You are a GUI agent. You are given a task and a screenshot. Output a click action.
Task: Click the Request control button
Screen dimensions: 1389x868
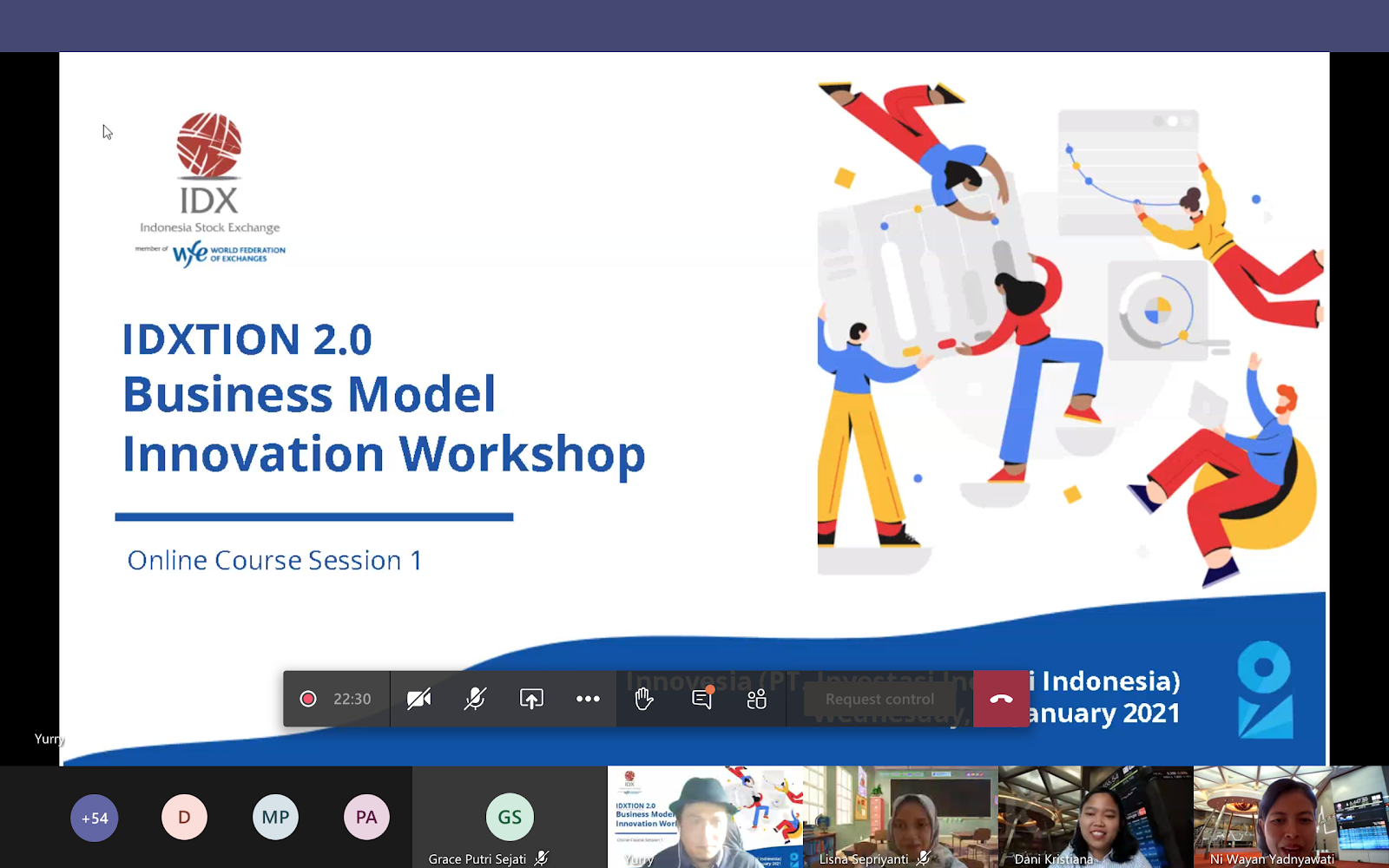[x=879, y=699]
